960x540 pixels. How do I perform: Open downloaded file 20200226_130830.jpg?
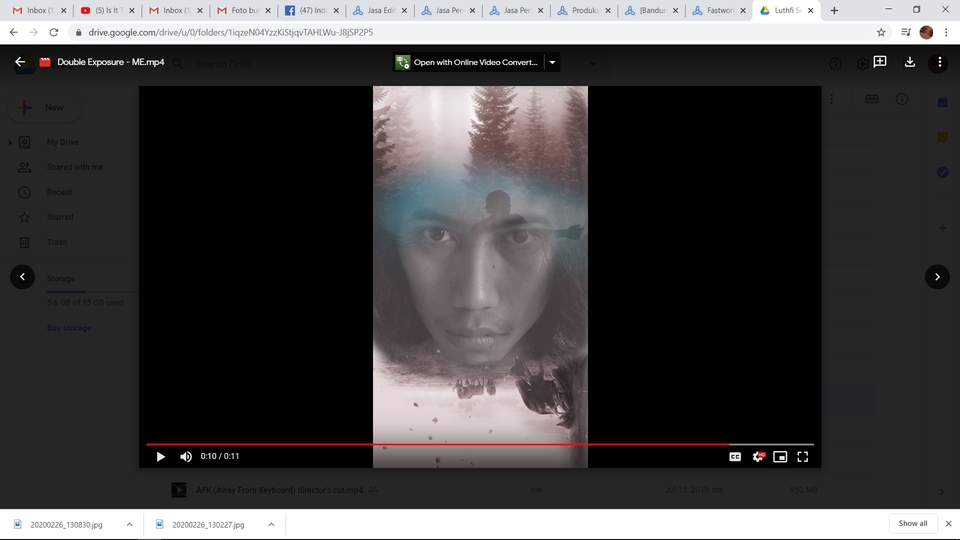click(66, 525)
